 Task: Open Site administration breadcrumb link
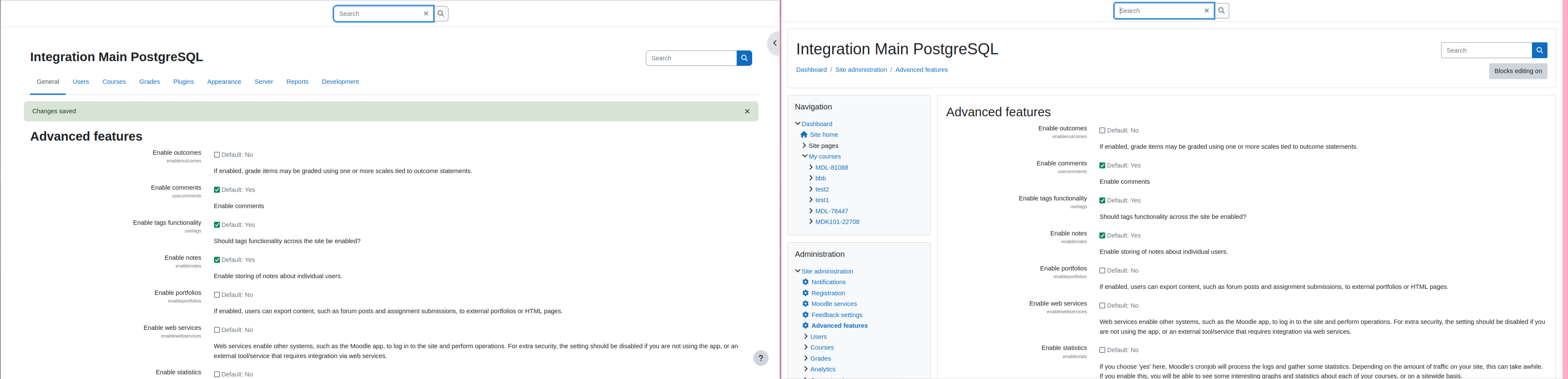861,70
